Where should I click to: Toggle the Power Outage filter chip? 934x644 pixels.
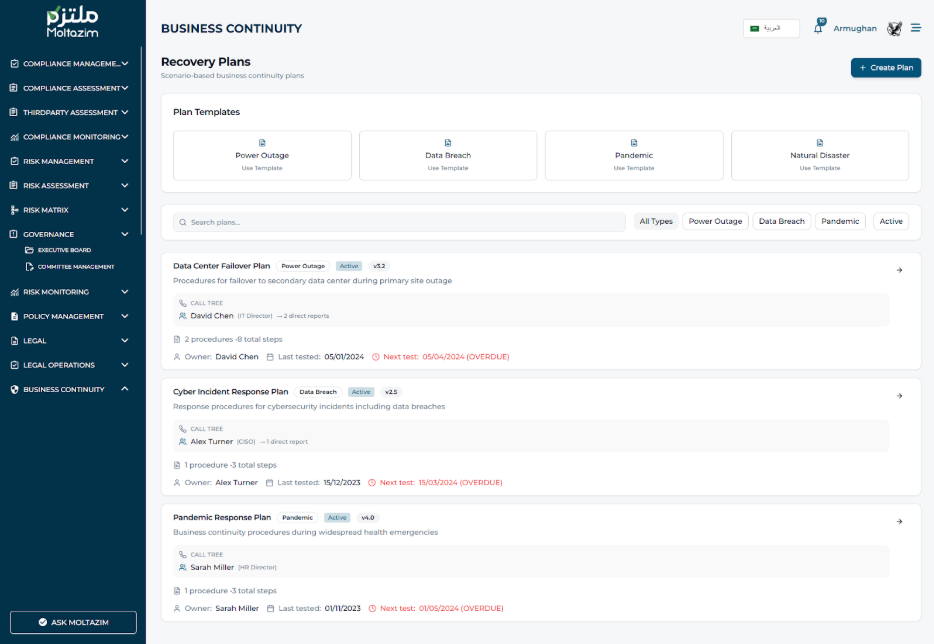click(715, 221)
